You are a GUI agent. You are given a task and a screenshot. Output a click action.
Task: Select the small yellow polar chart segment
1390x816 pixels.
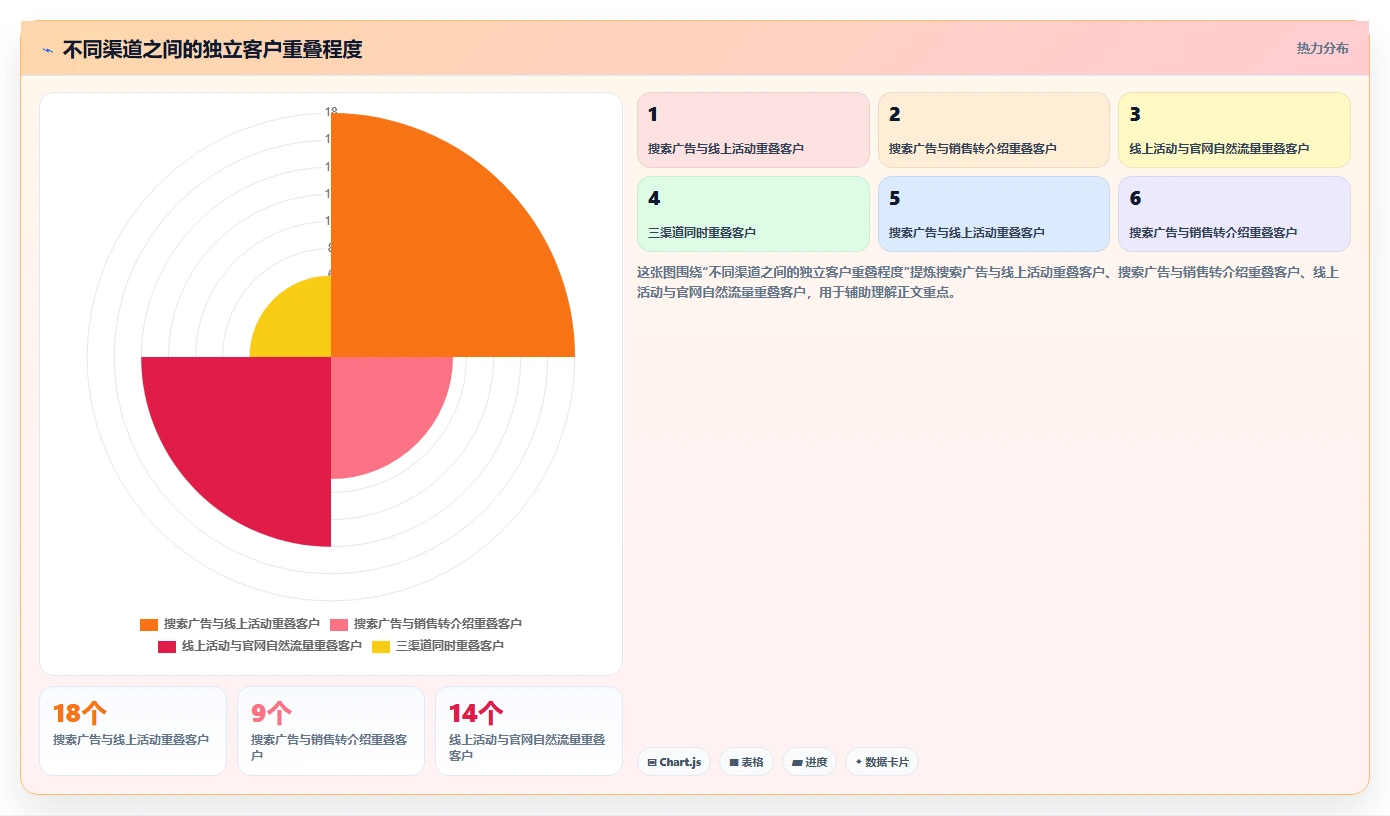(x=298, y=323)
